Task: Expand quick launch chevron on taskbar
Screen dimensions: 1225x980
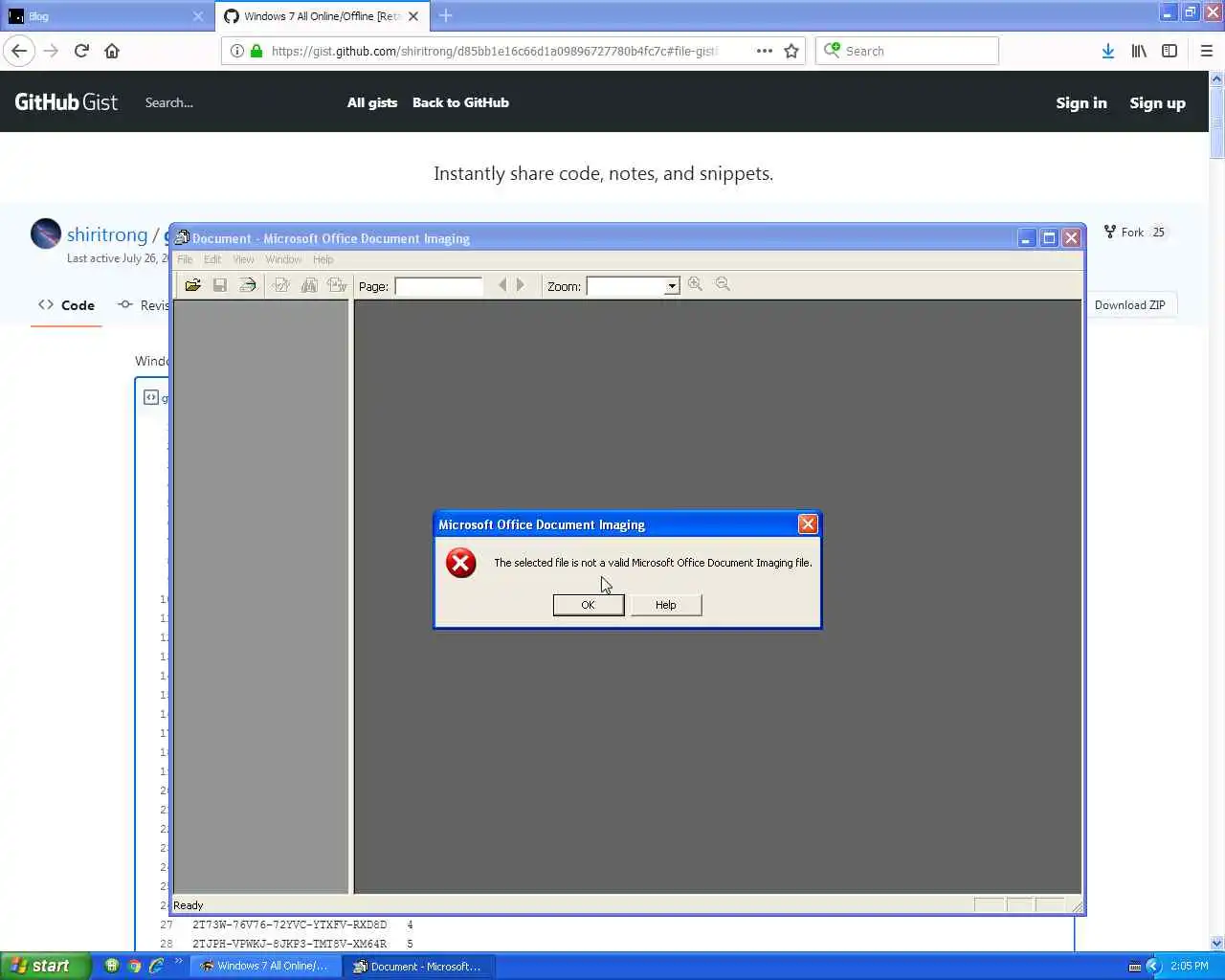Action: point(178,962)
